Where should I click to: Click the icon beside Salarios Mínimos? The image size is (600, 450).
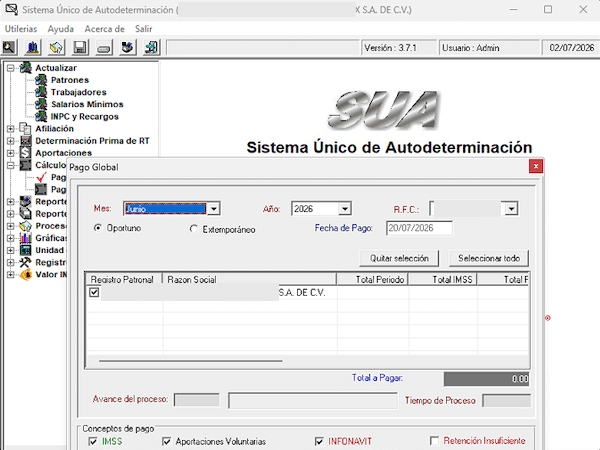[41, 104]
